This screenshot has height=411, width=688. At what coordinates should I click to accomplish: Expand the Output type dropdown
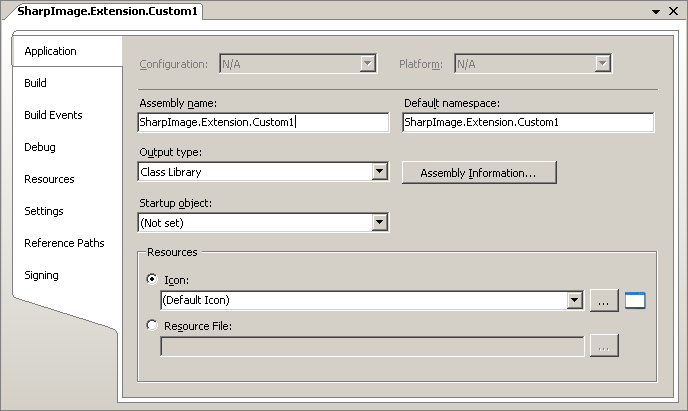(379, 172)
